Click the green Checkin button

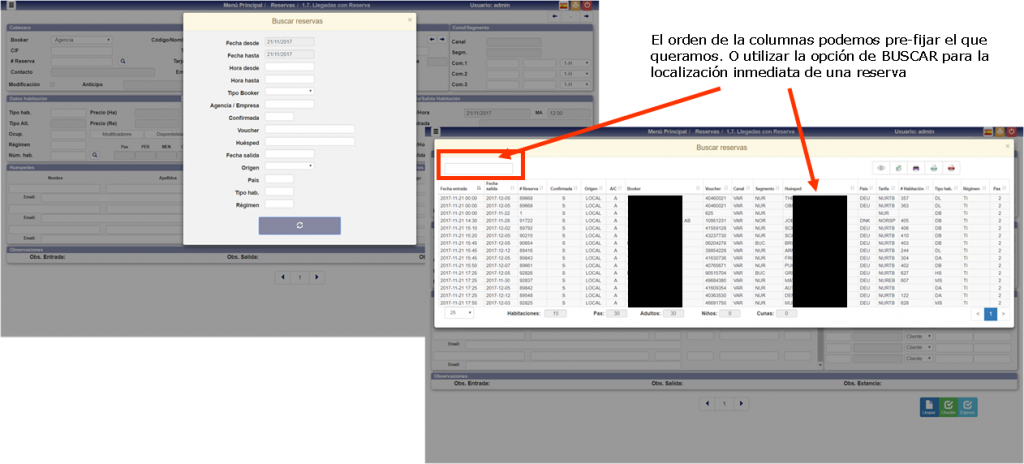pyautogui.click(x=948, y=406)
